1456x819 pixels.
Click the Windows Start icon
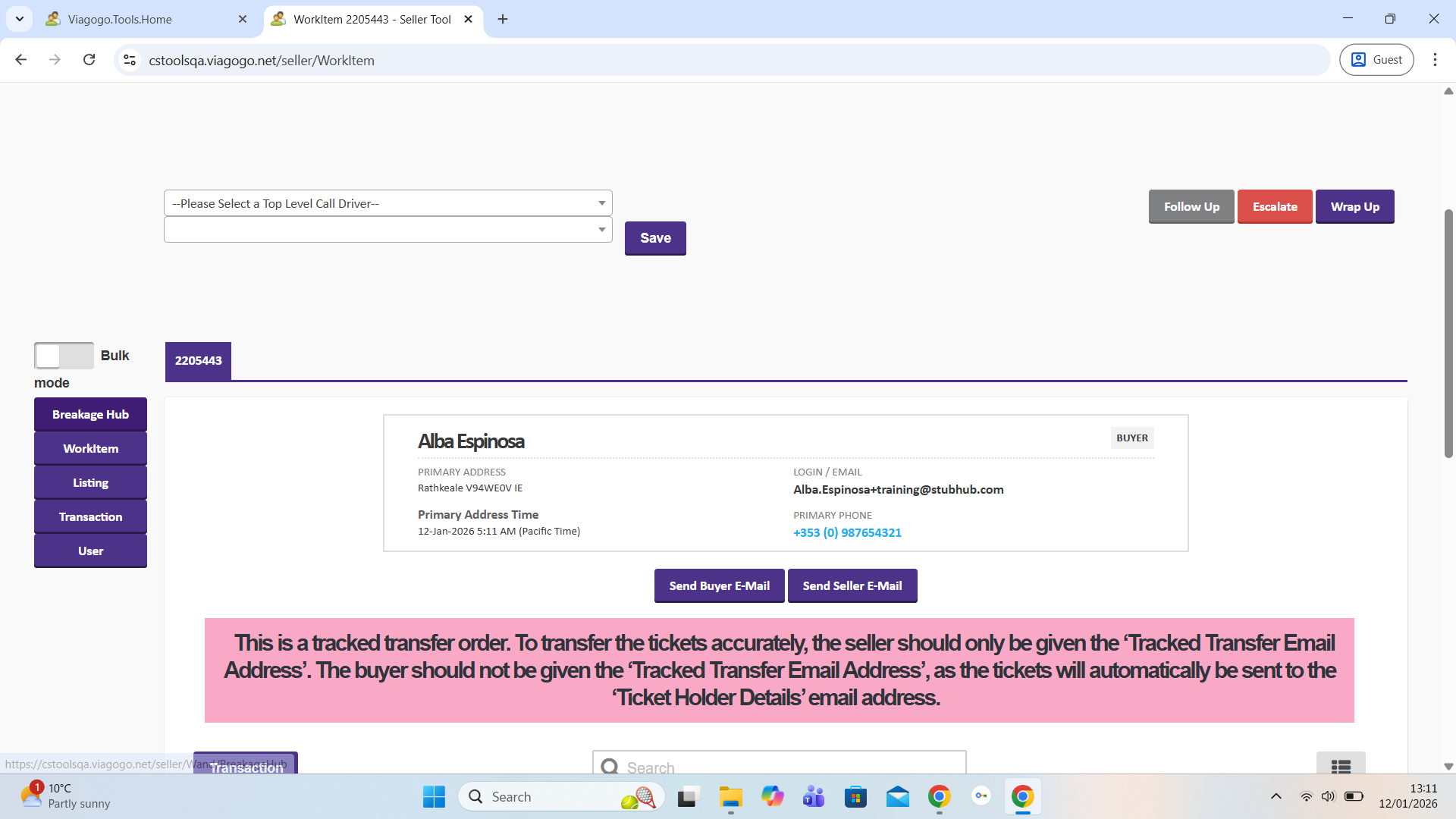434,797
